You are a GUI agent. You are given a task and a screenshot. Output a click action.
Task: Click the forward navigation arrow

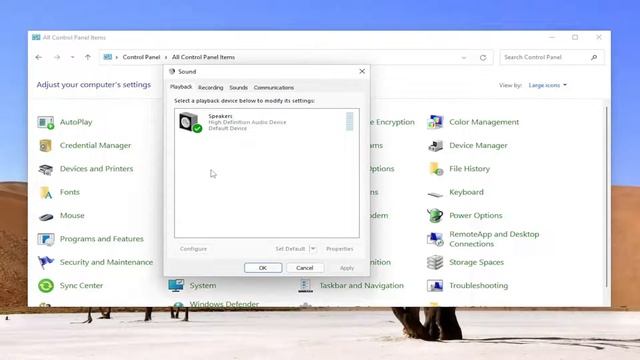57,58
